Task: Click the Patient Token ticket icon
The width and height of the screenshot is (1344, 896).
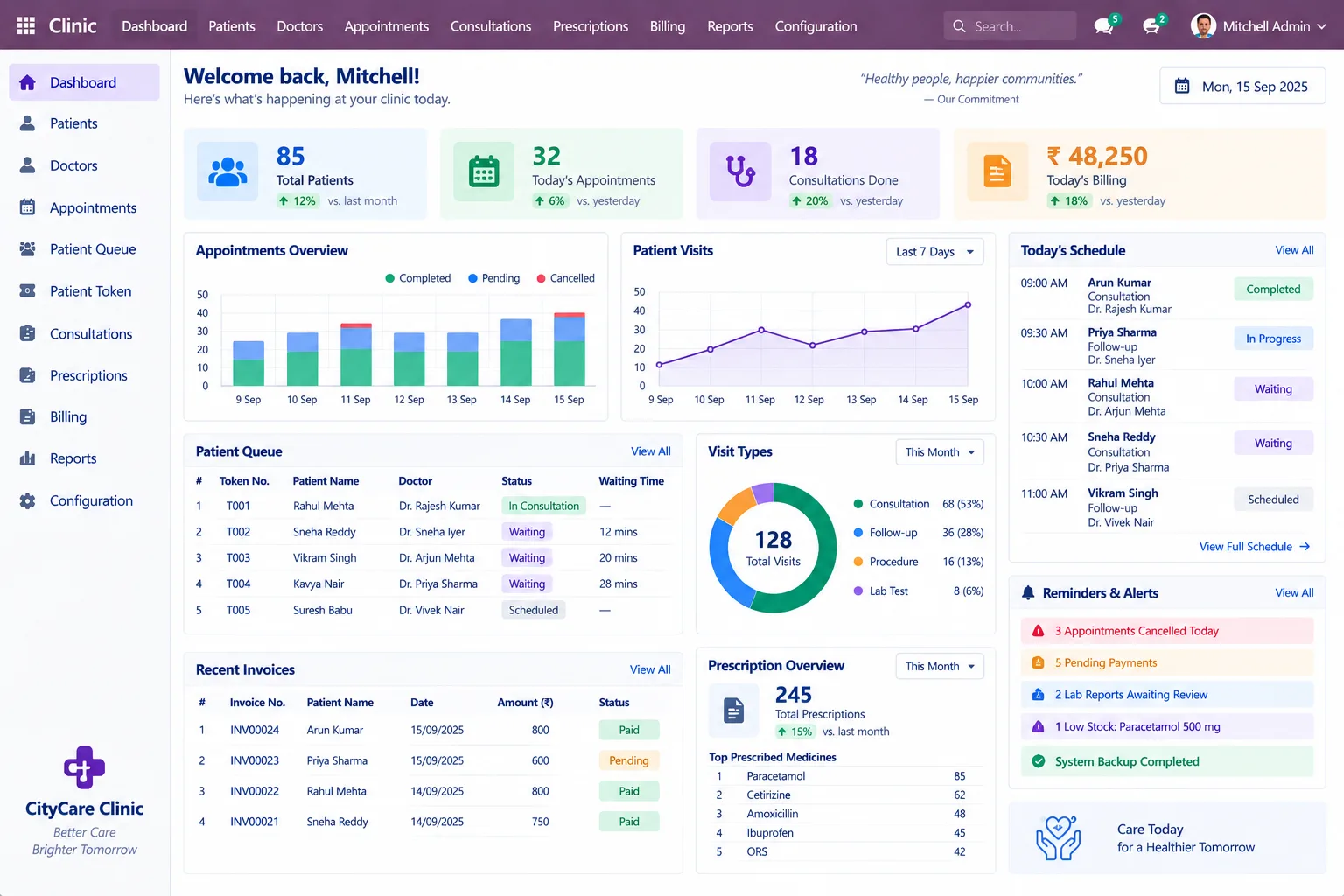Action: [x=27, y=291]
